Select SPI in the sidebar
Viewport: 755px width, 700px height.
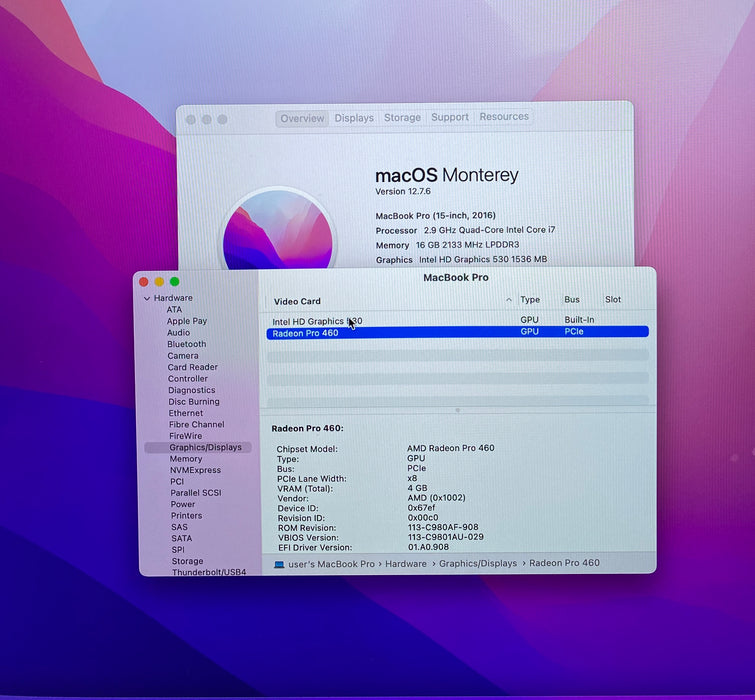coord(178,550)
